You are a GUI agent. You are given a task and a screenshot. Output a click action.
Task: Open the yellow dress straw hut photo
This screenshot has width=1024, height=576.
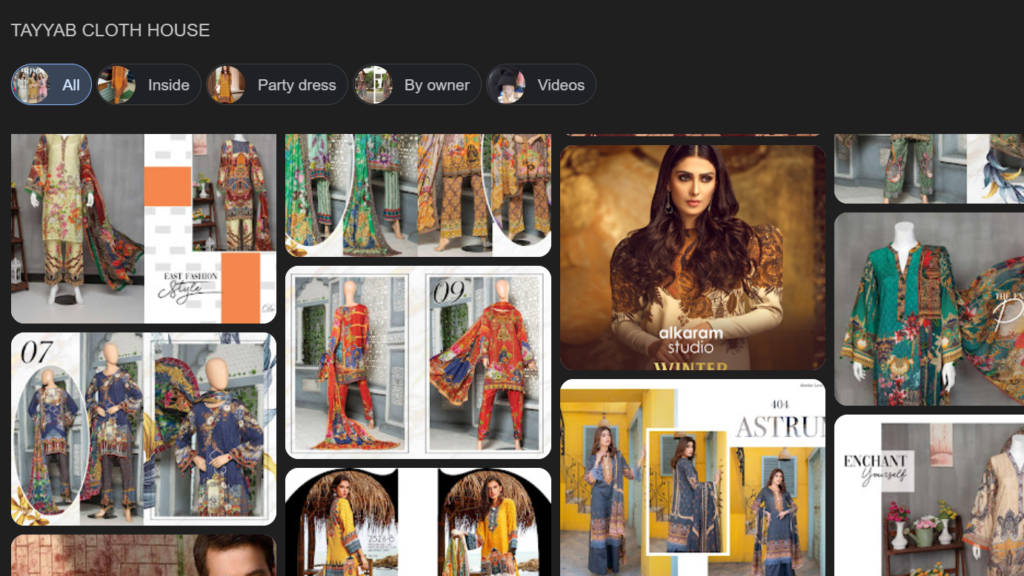[x=418, y=522]
